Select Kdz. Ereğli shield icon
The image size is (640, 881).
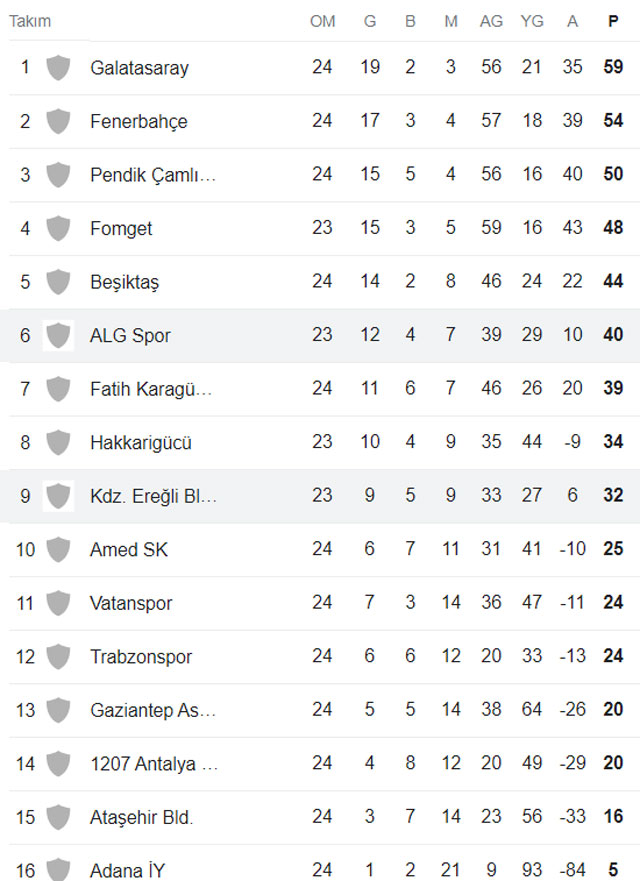pos(58,496)
